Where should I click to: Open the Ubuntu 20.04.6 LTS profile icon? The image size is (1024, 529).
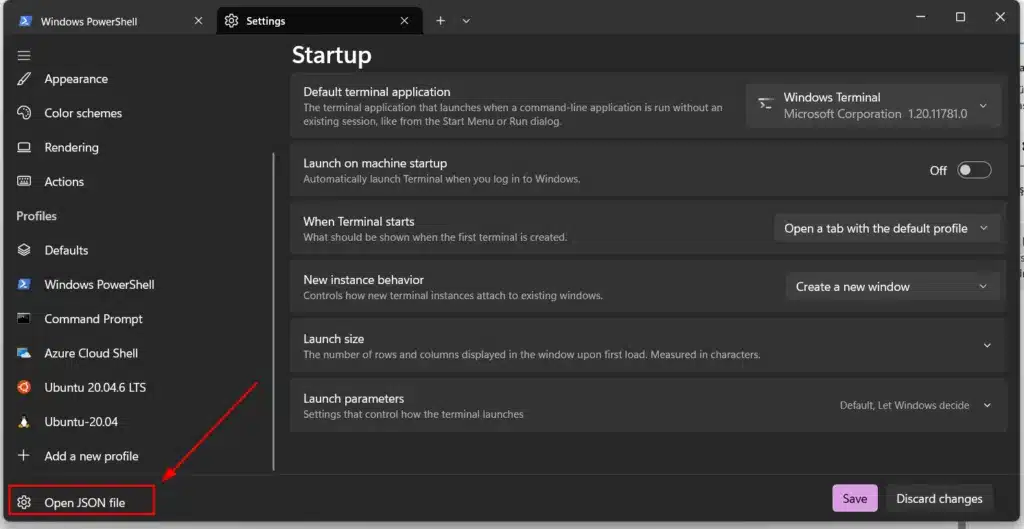click(x=24, y=387)
